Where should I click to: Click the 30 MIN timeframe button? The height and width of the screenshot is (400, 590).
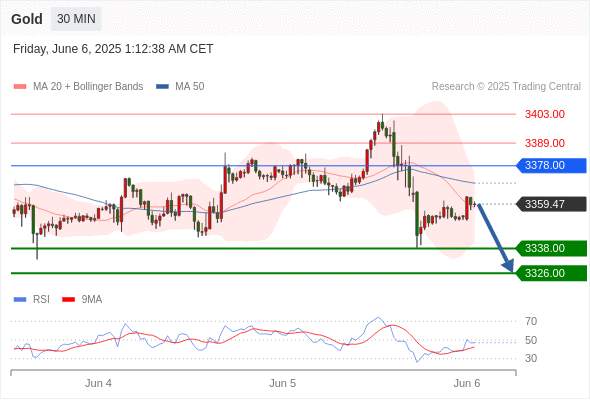click(76, 18)
